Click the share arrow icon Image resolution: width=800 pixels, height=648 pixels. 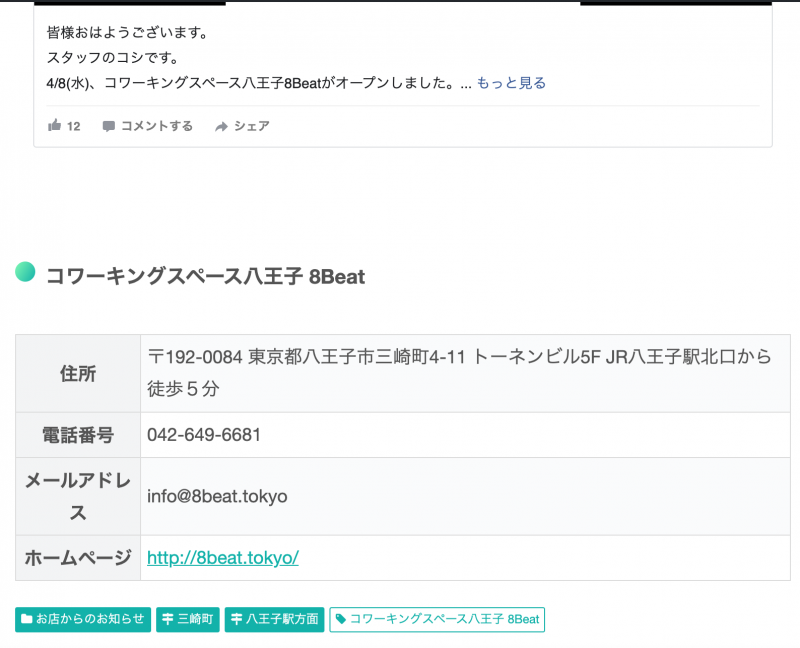tap(221, 126)
